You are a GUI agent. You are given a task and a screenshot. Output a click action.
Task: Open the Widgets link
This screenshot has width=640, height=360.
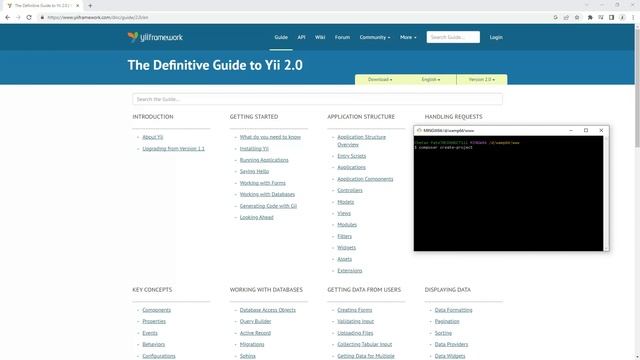[x=346, y=248]
